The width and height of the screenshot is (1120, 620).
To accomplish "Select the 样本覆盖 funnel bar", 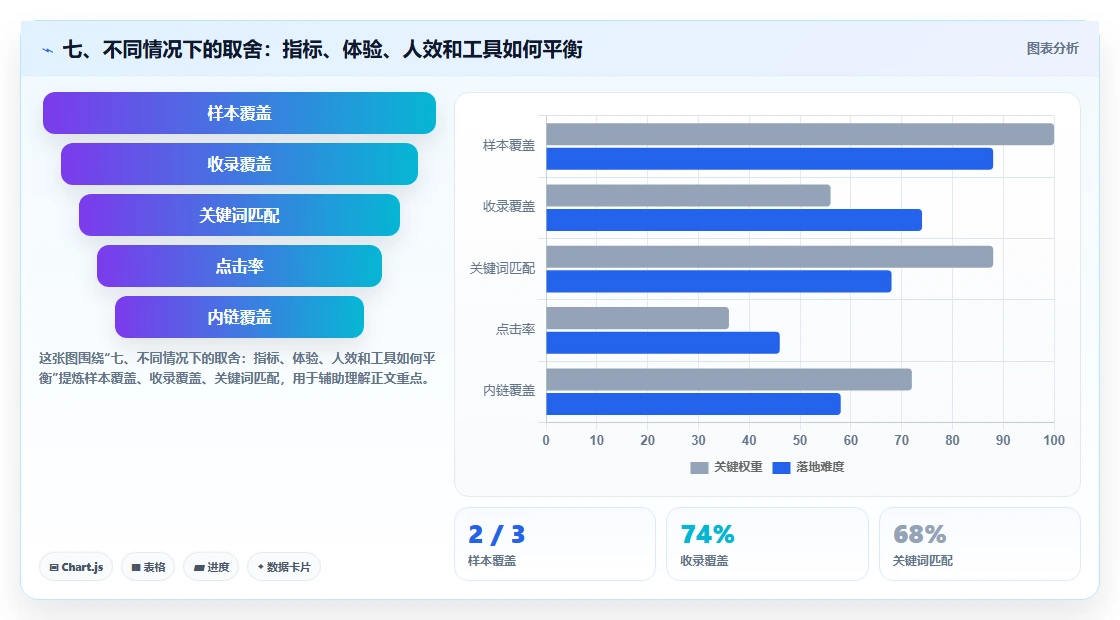I will click(x=239, y=113).
